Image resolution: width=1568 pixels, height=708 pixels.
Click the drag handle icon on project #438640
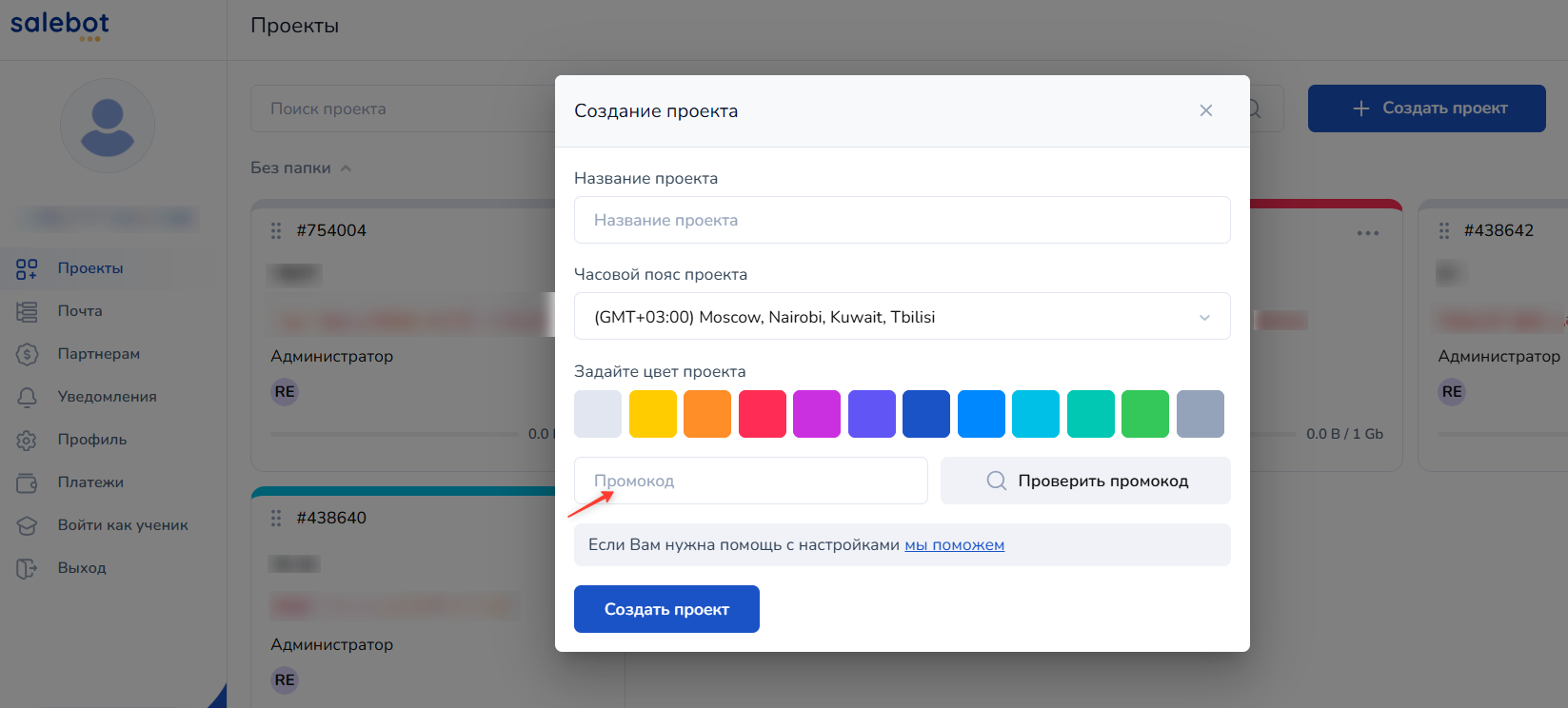click(x=276, y=518)
